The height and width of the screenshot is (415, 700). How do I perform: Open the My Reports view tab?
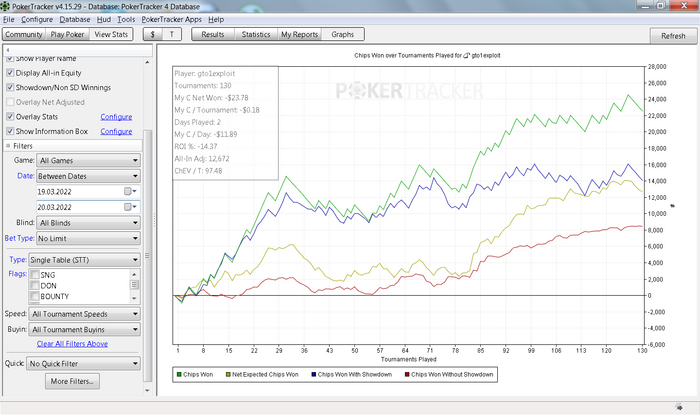[299, 34]
